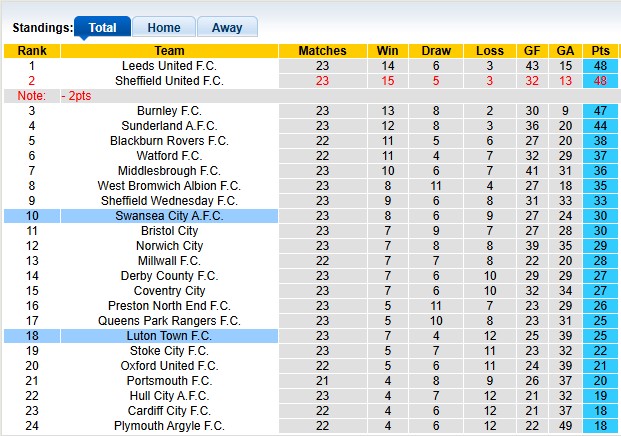
Task: Open the Luton Town F.C. highlighted team
Action: pyautogui.click(x=170, y=336)
